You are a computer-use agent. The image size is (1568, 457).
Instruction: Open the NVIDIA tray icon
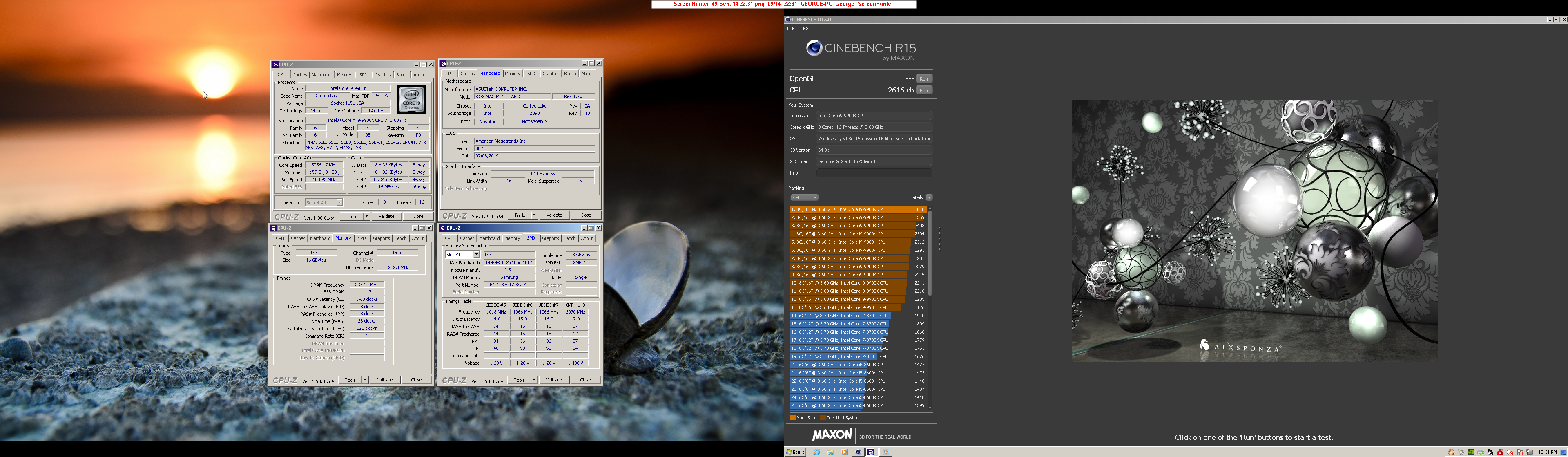[1471, 452]
